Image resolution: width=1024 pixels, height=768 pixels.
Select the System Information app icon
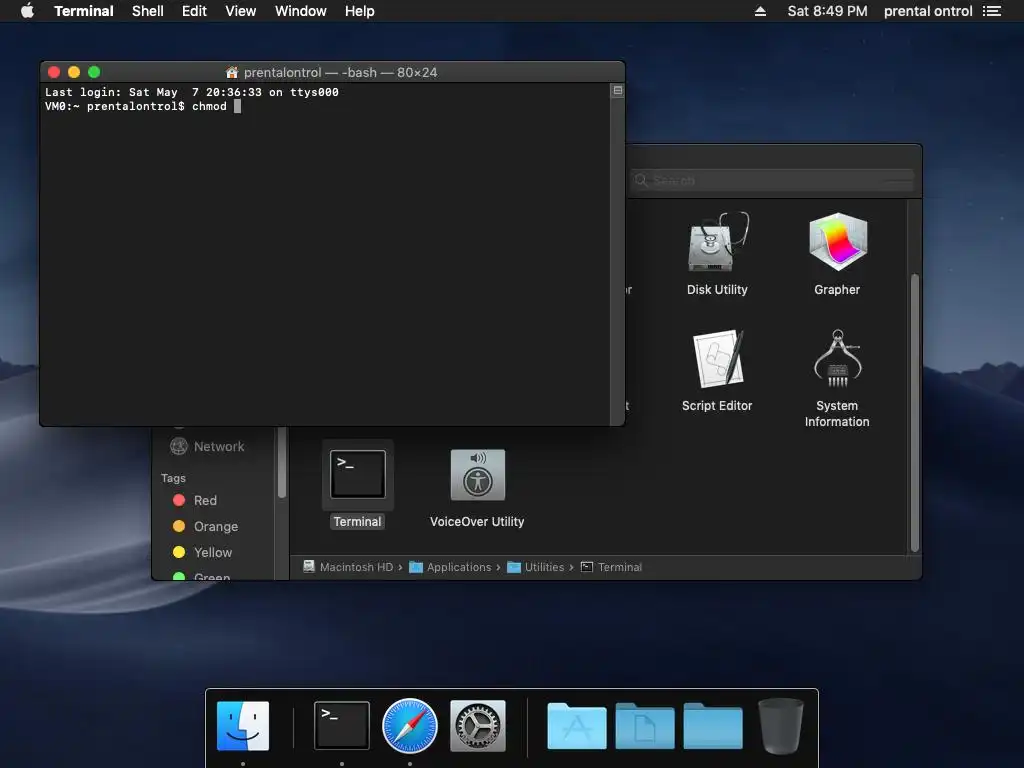(x=838, y=359)
